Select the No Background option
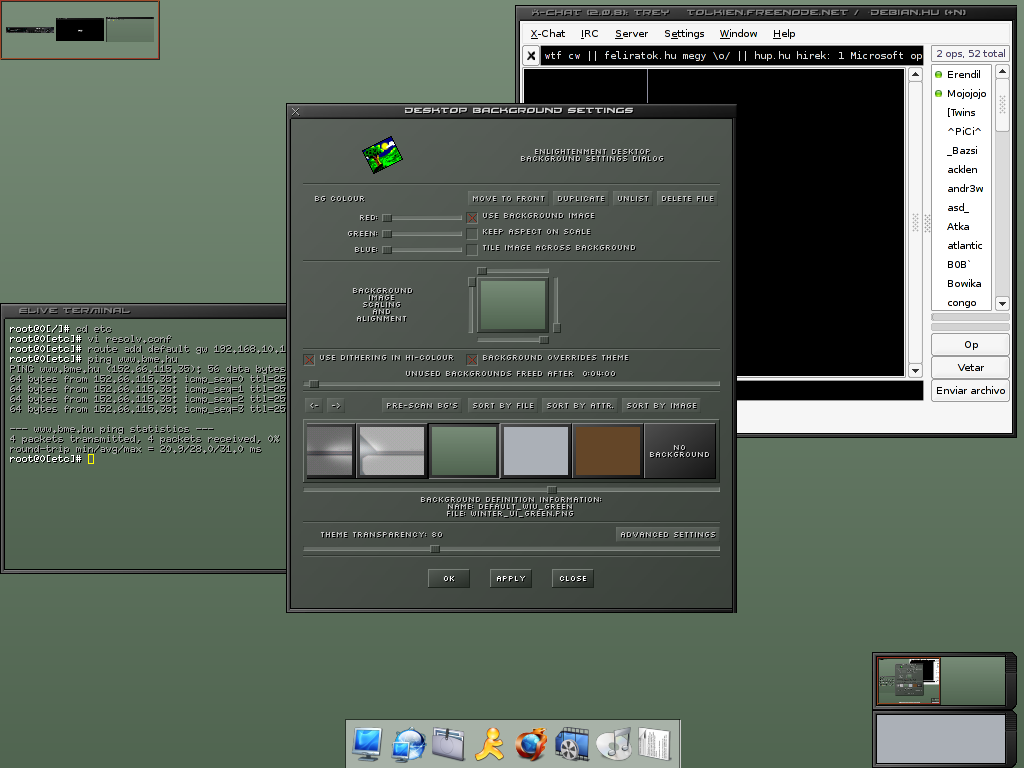Screen dimensions: 1024x768 [679, 451]
